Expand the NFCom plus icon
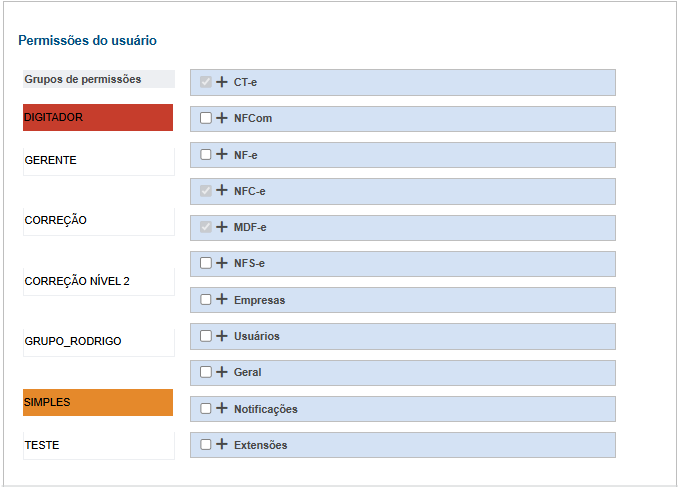This screenshot has width=678, height=488. coord(222,118)
